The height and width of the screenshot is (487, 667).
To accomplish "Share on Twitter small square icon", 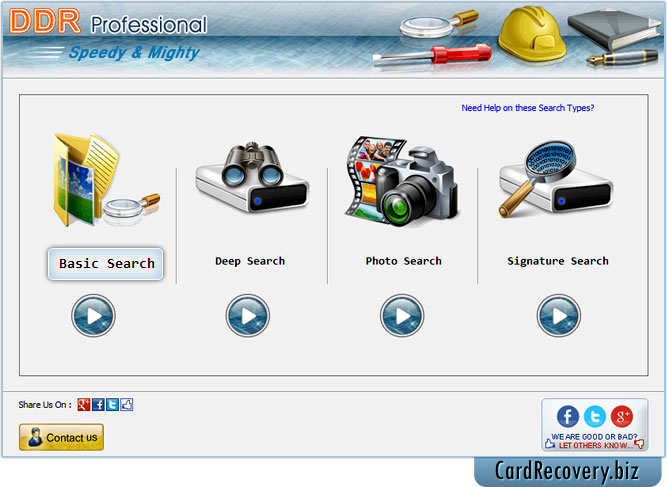I will pyautogui.click(x=112, y=404).
